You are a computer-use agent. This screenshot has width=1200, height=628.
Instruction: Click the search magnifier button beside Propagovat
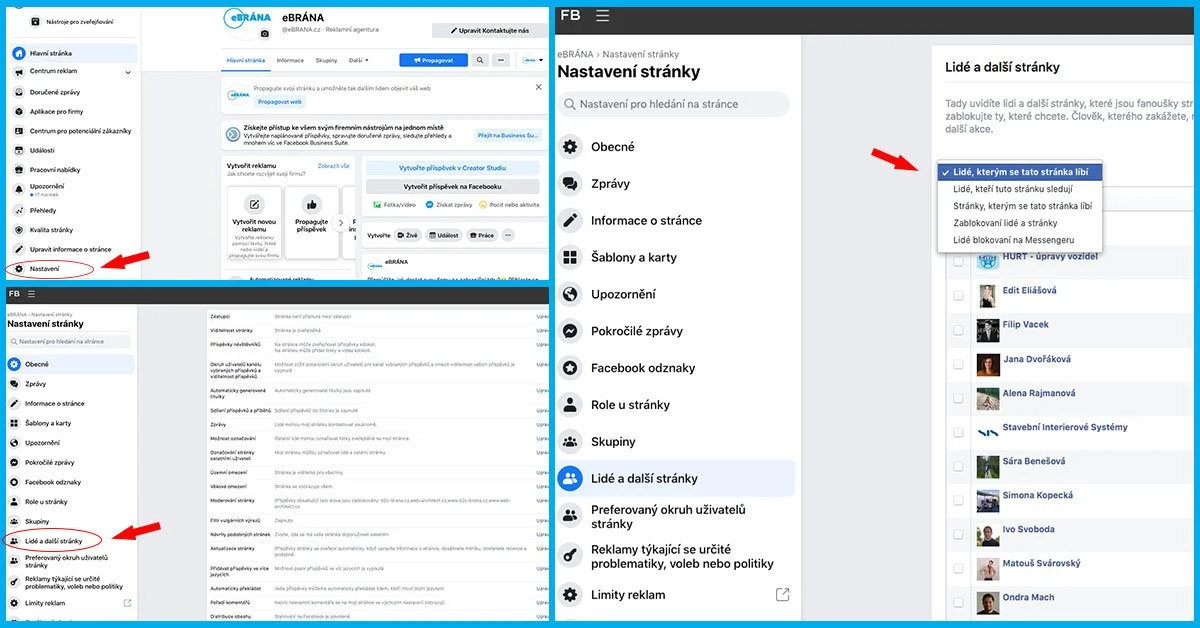click(480, 60)
